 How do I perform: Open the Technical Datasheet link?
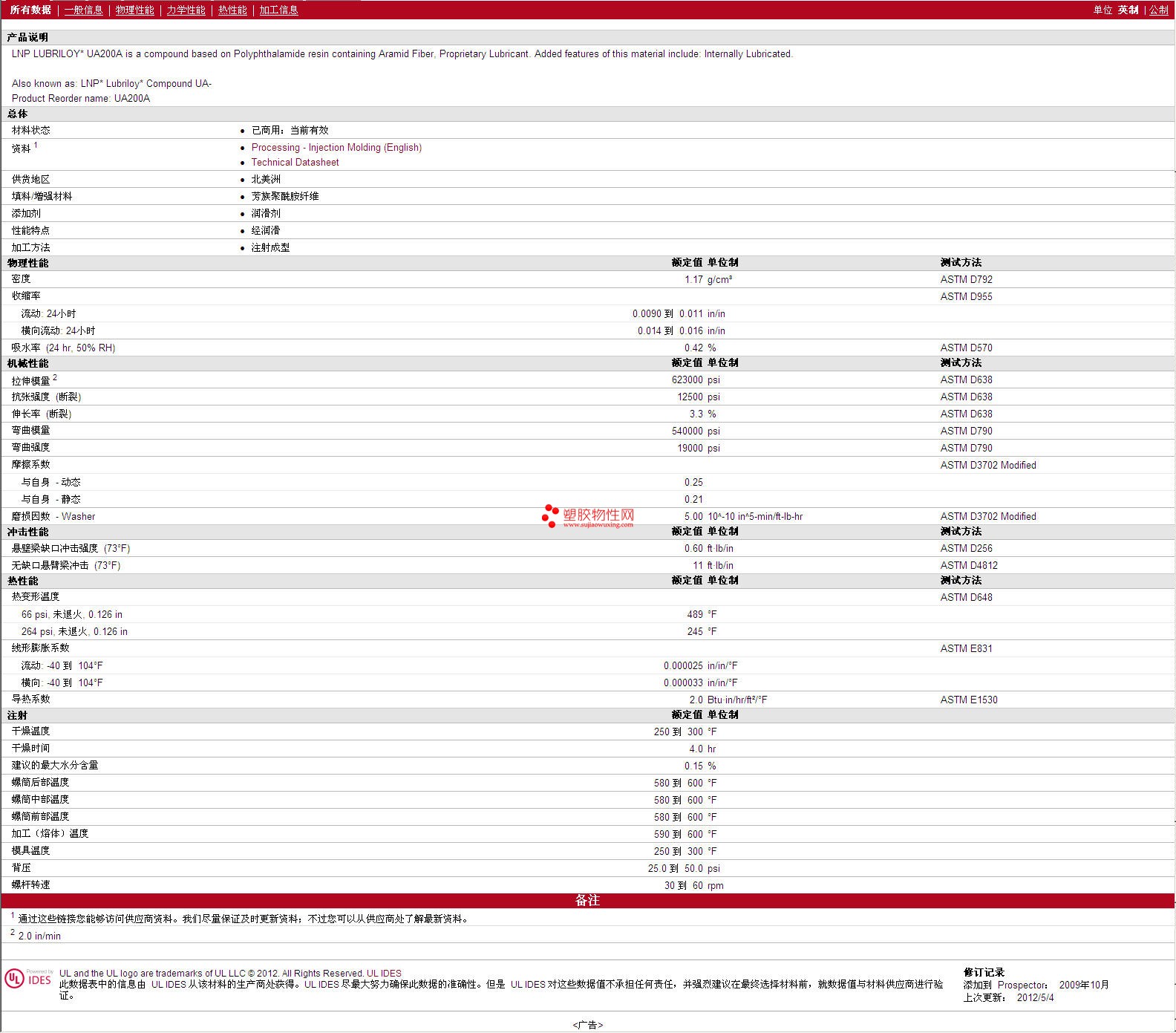tap(295, 162)
